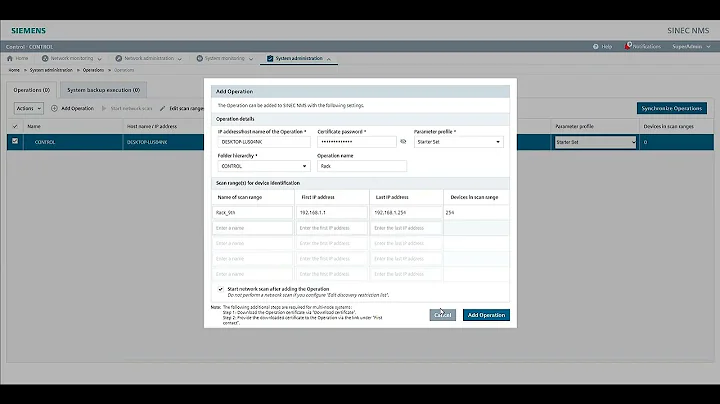Screen dimensions: 720x404
Task: Click second row Enter the first IP address field
Action: 332,228
